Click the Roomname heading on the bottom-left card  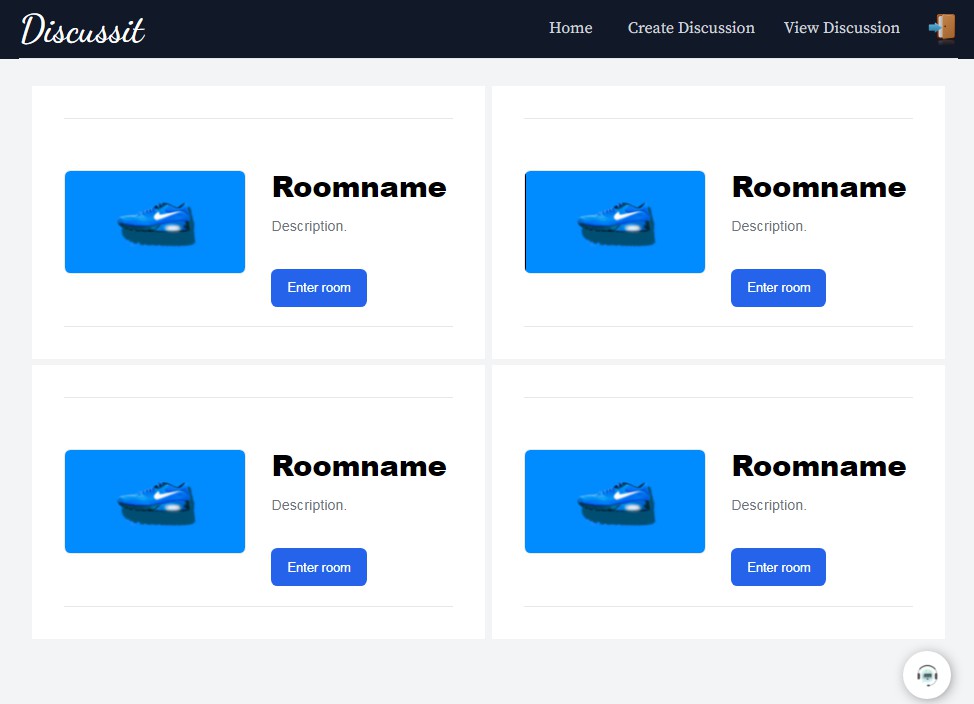359,467
